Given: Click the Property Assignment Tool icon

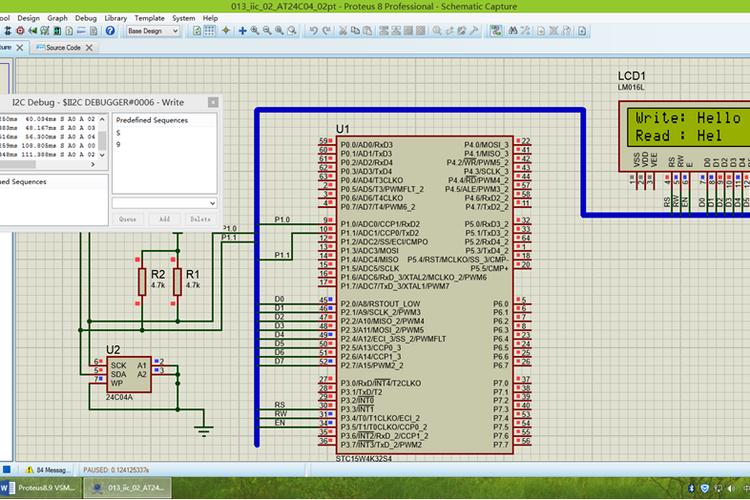Looking at the screenshot, I should coord(525,31).
